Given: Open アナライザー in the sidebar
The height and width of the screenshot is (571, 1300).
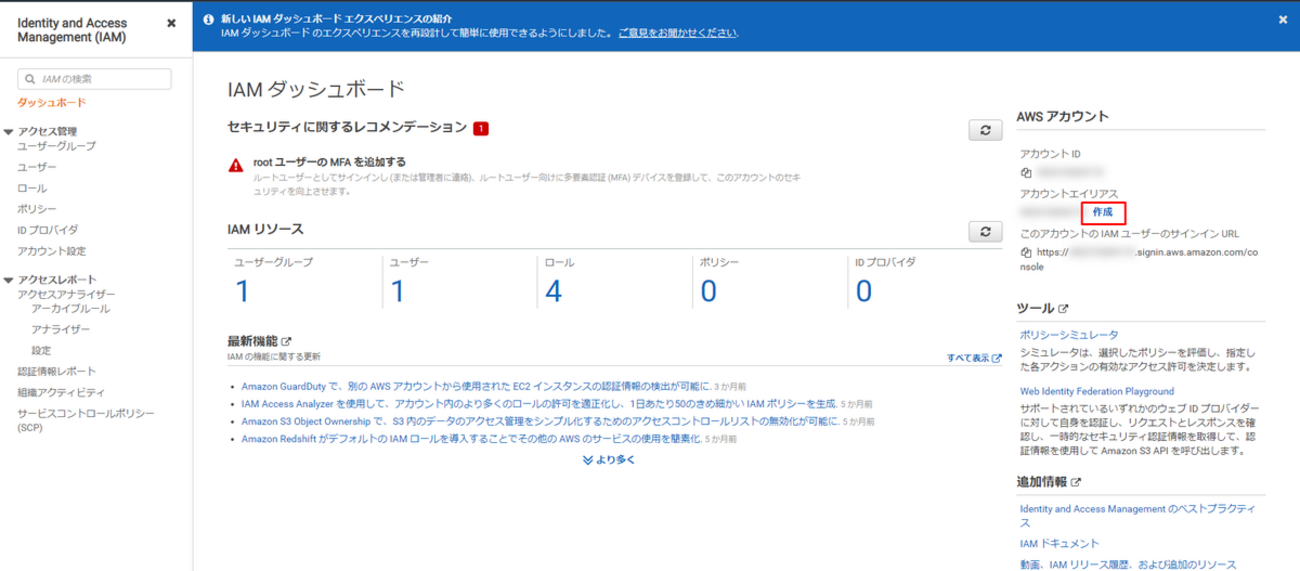Looking at the screenshot, I should (x=60, y=329).
